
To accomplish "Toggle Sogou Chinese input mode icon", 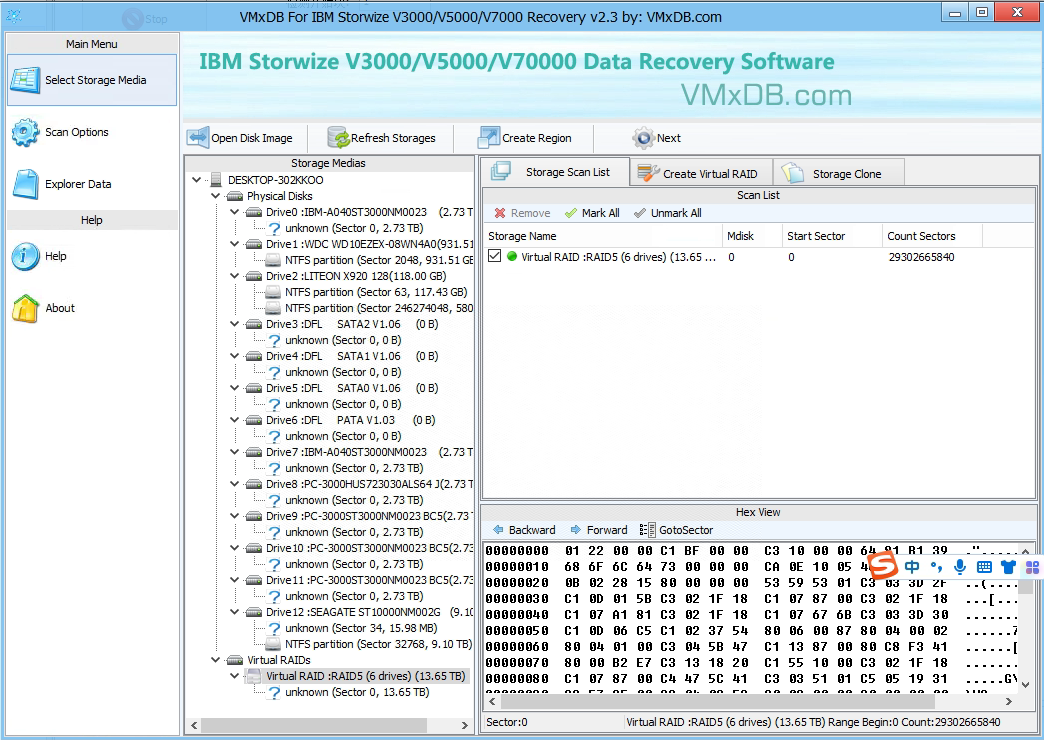I will click(912, 567).
